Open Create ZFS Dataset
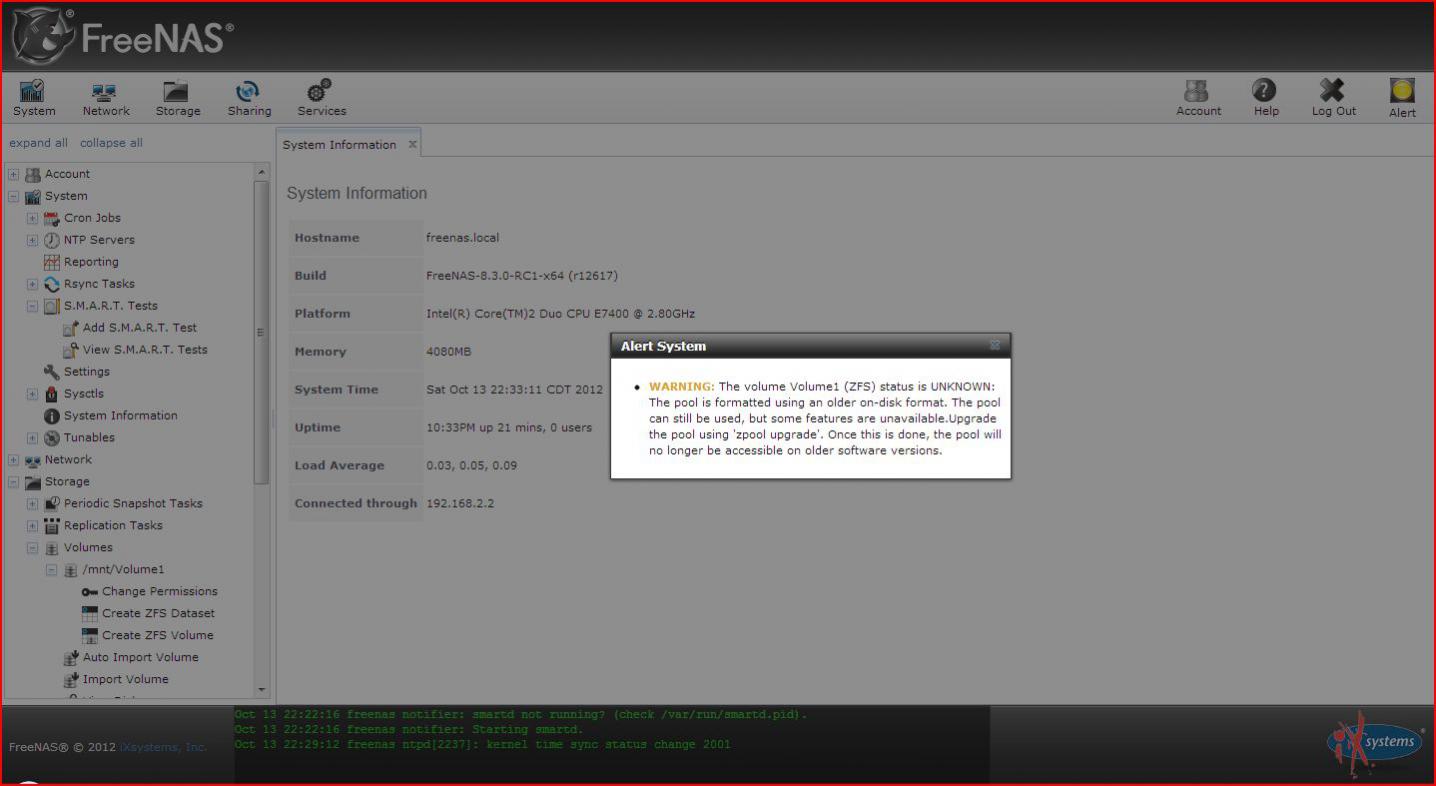This screenshot has height=786, width=1436. click(158, 614)
